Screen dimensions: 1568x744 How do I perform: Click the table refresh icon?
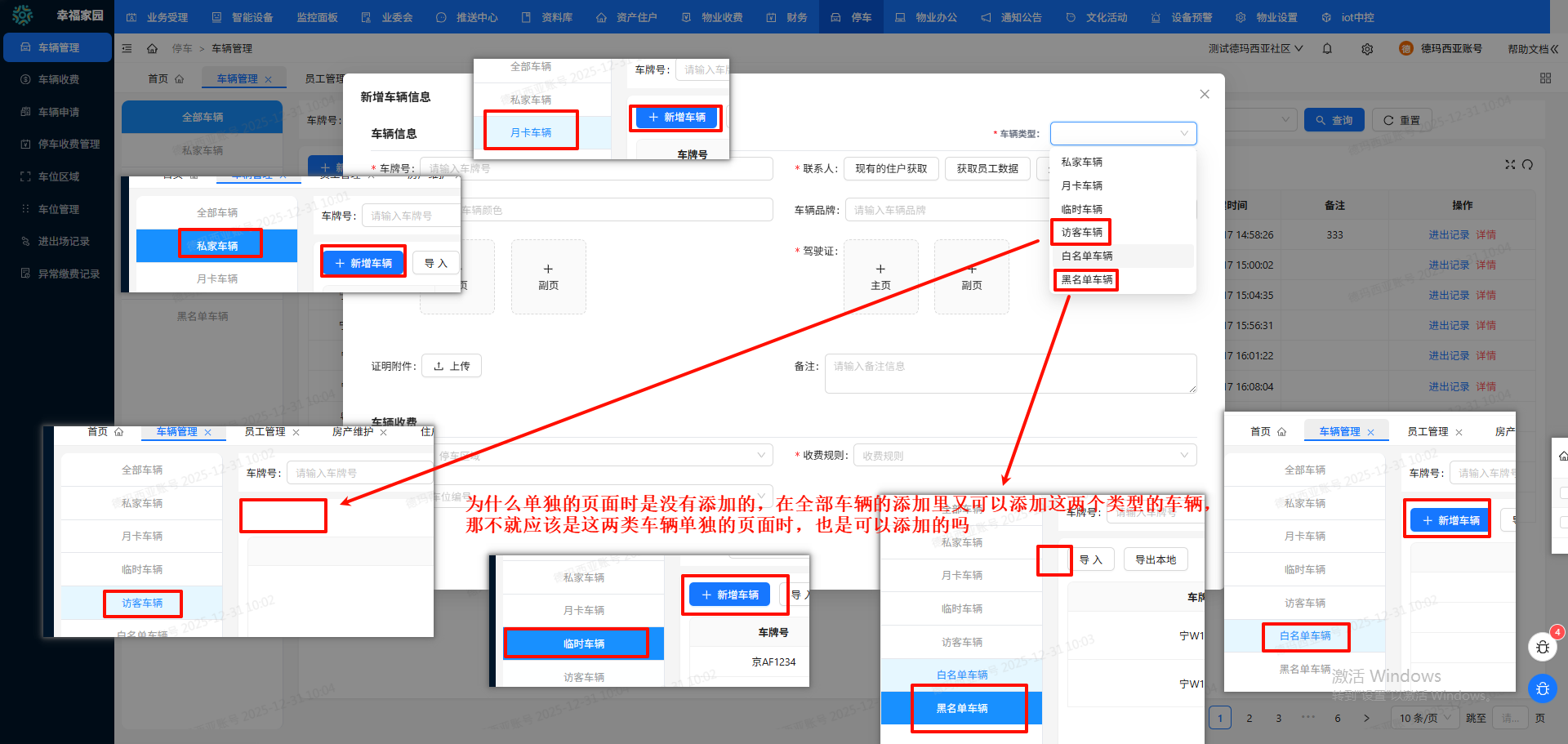click(1527, 164)
